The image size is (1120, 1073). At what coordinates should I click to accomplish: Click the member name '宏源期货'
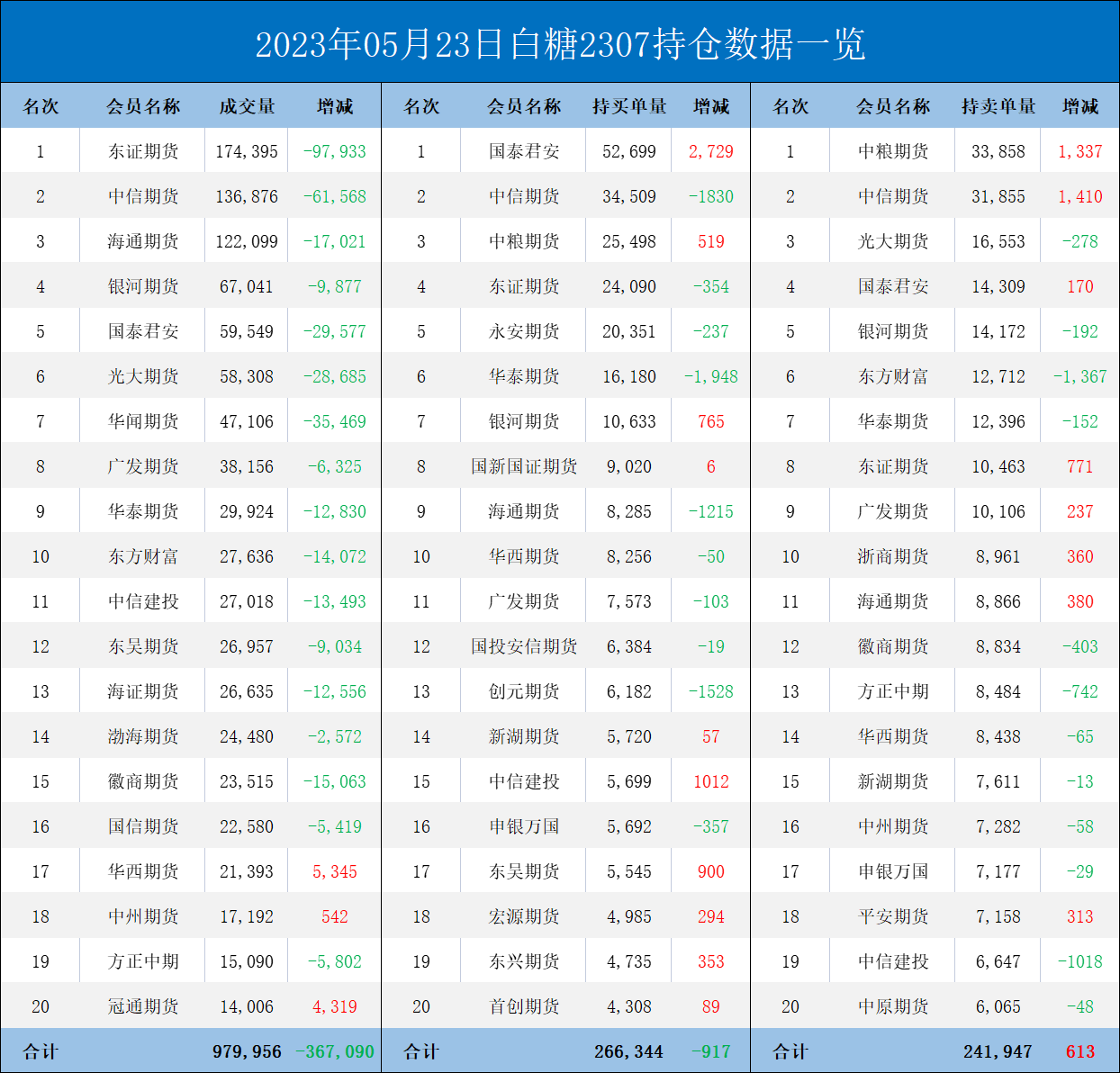pos(524,916)
